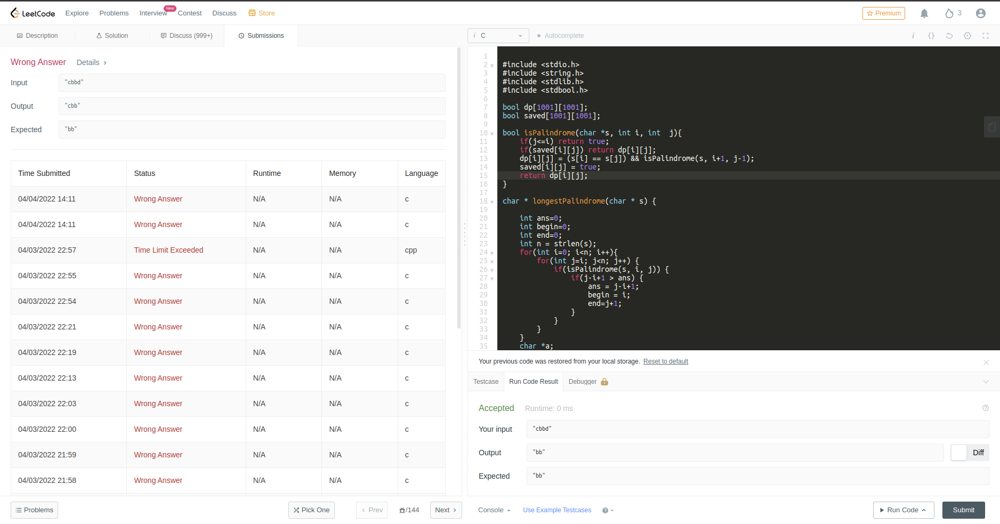Open 04/04/2022 14:11 first Wrong Answer submission
1000x524 pixels.
(x=158, y=199)
